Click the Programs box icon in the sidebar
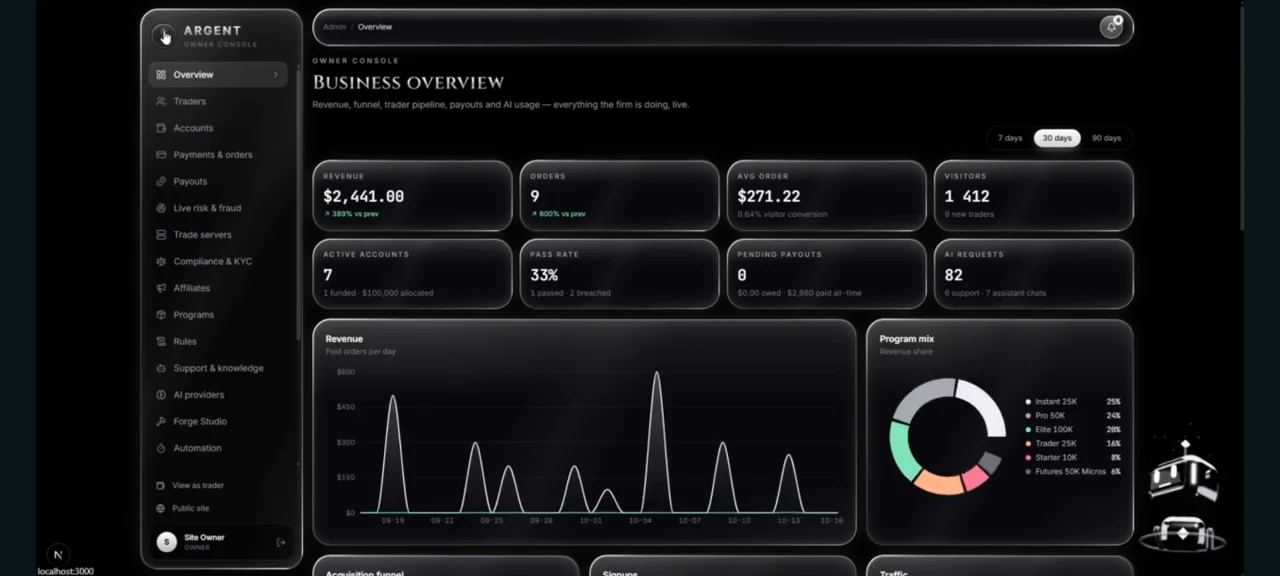1280x576 pixels. tap(161, 315)
